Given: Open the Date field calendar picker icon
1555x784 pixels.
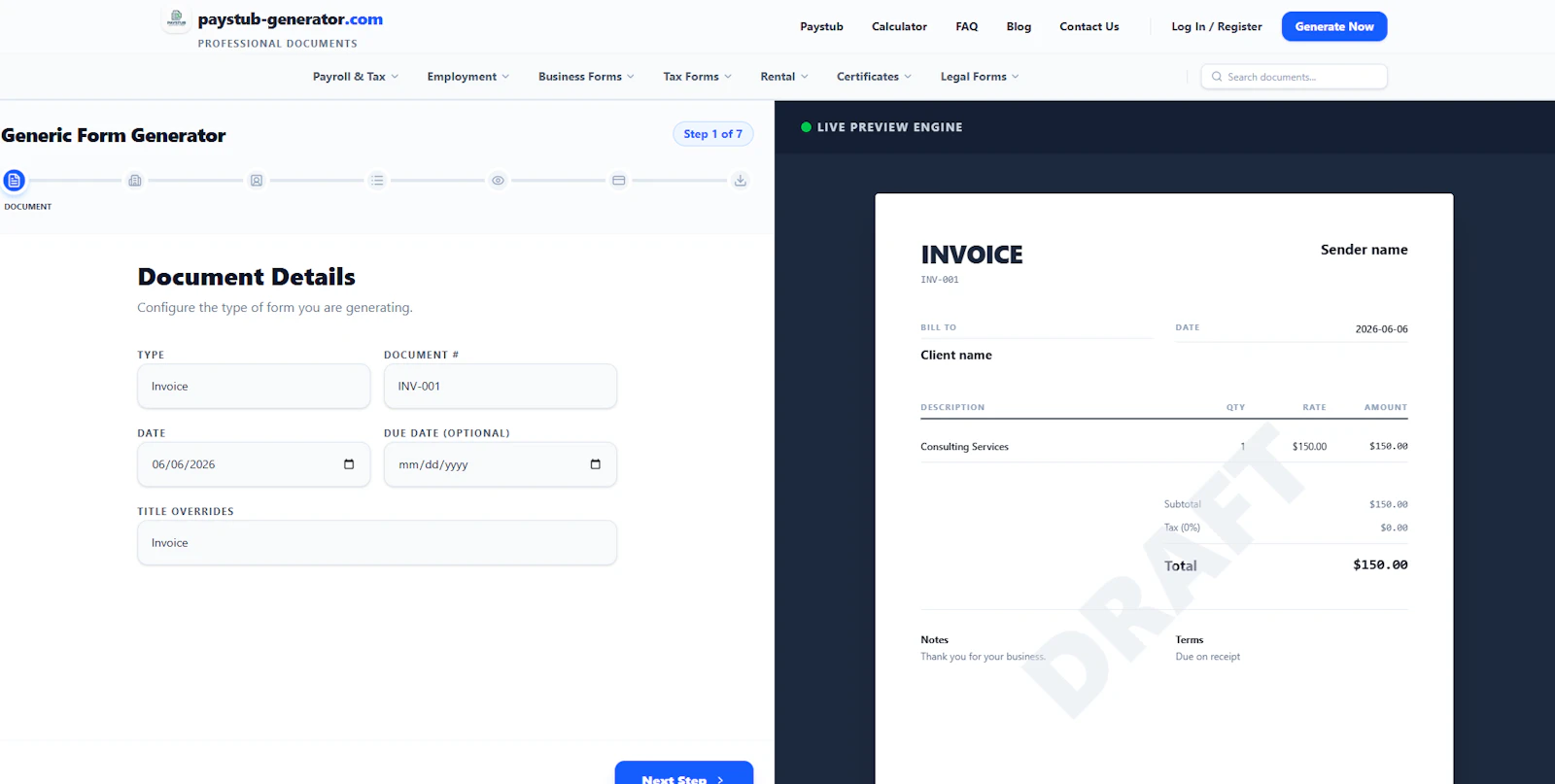Looking at the screenshot, I should [x=349, y=464].
